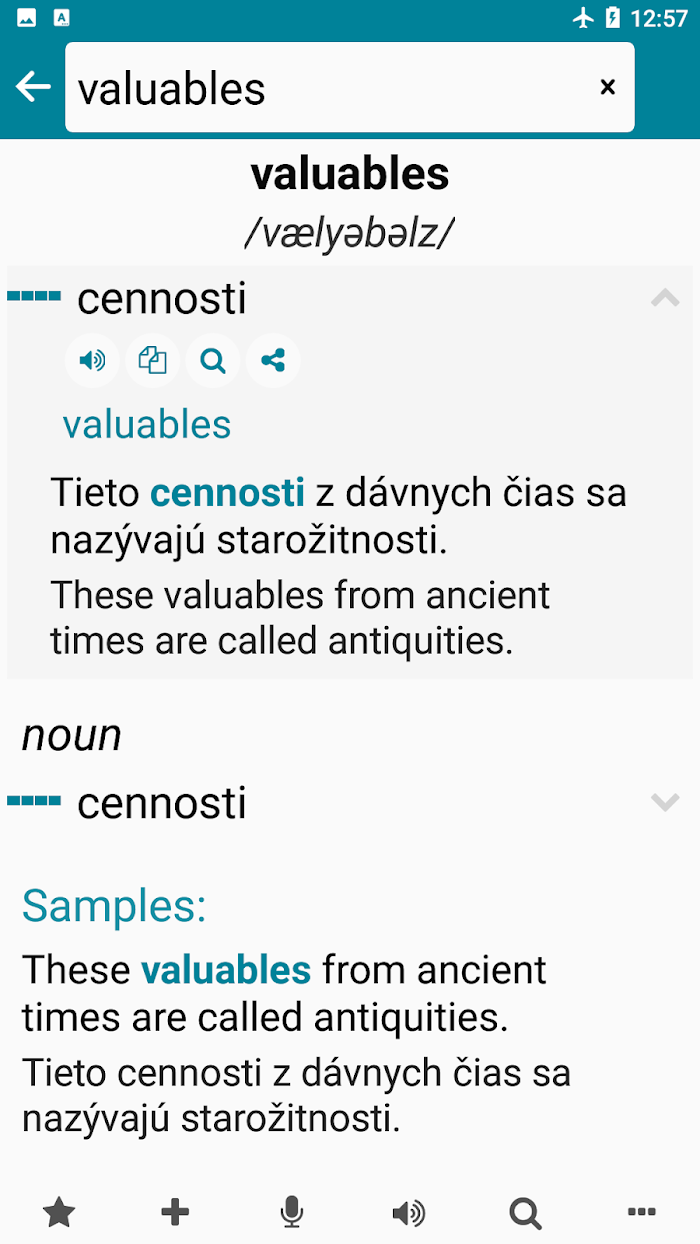Screen dimensions: 700x1244
Task: Collapse the first cennosti entry
Action: (x=665, y=298)
